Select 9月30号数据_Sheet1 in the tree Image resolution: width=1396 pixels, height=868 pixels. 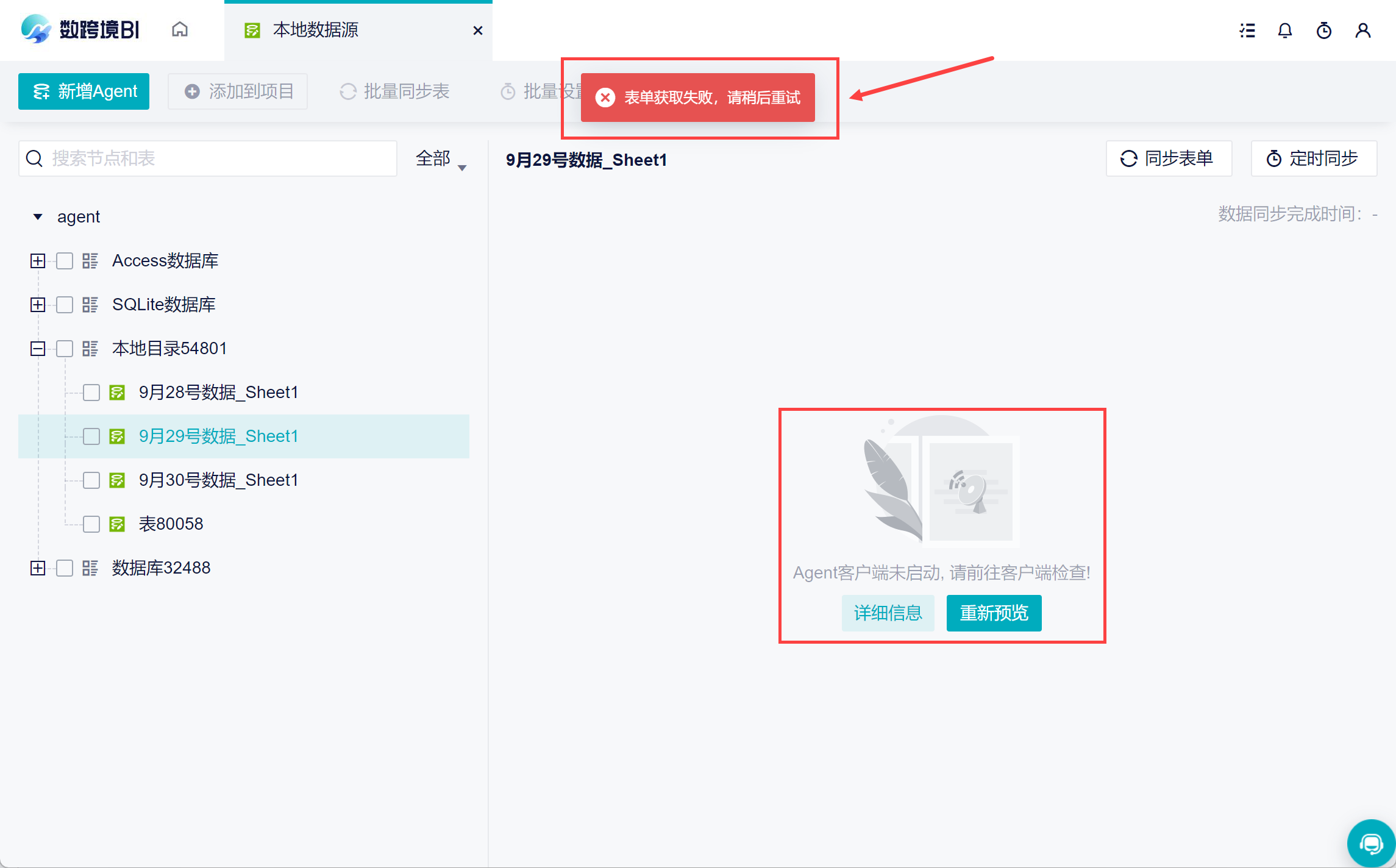(218, 480)
